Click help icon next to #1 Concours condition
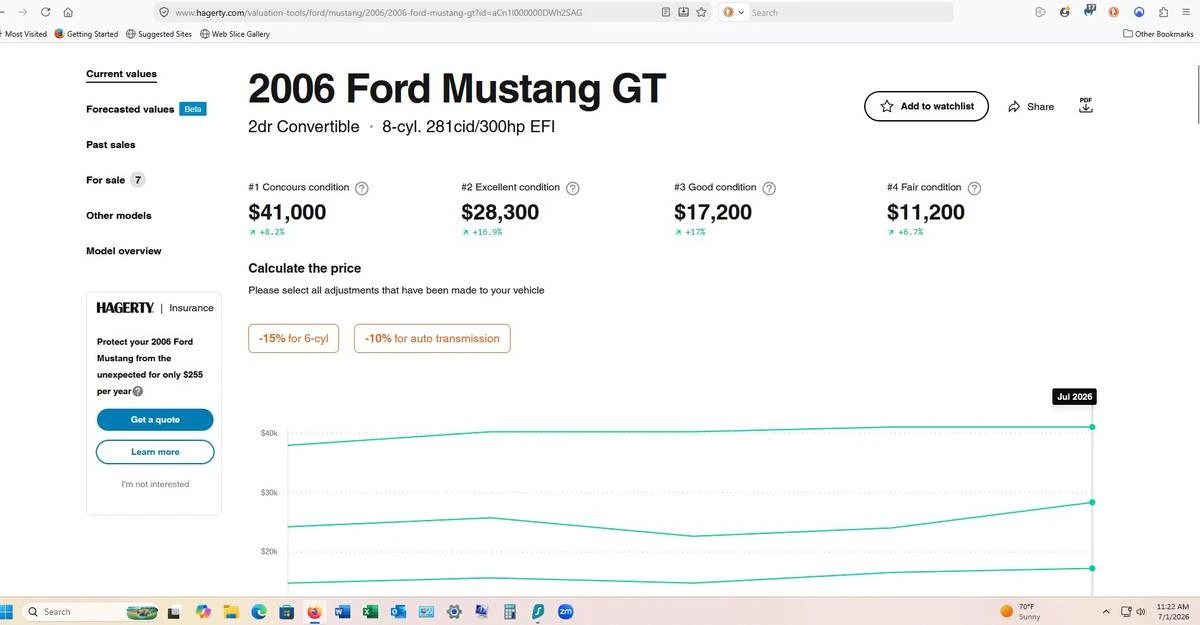The width and height of the screenshot is (1200, 625). click(x=362, y=188)
